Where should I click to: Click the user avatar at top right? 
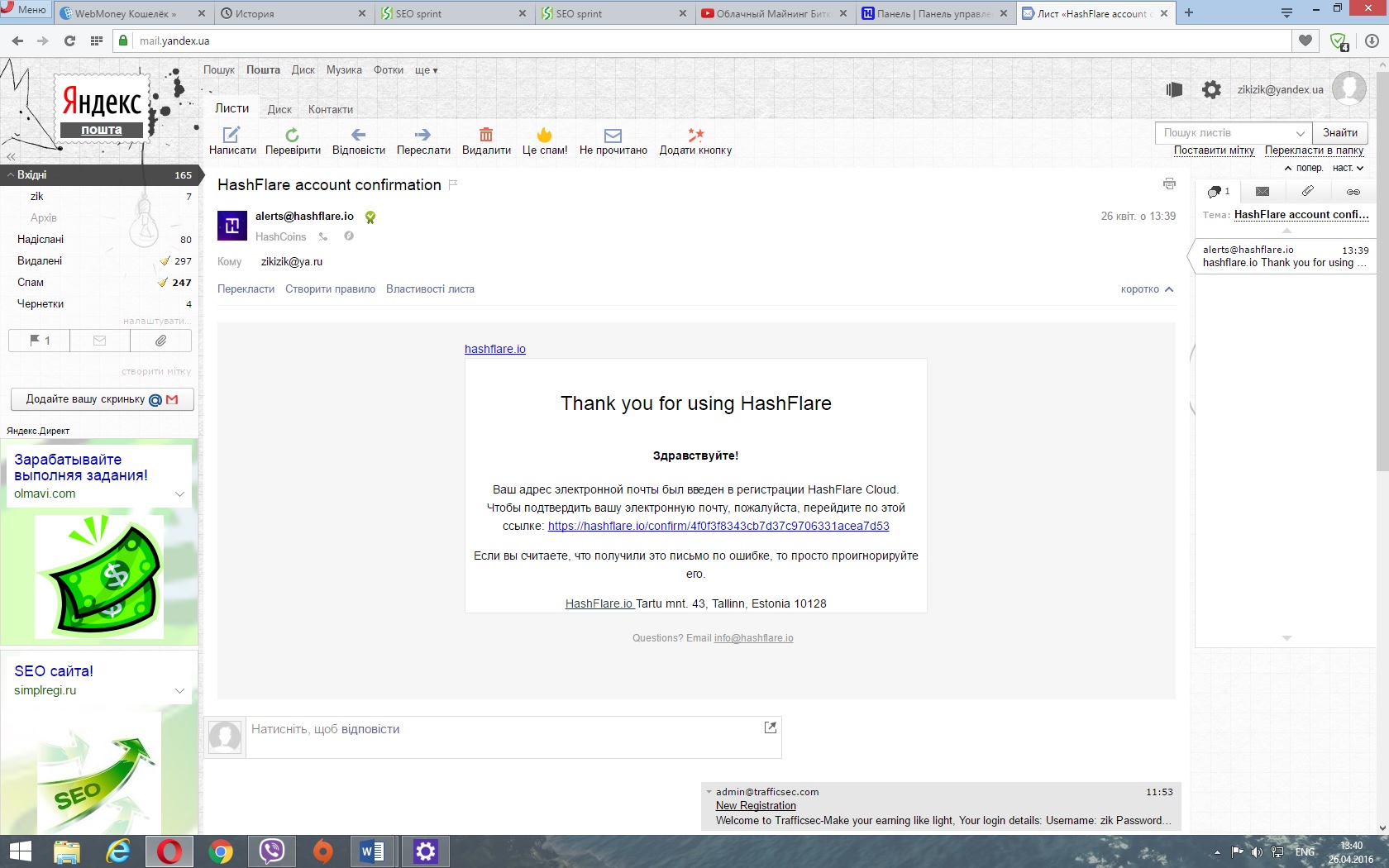click(1349, 88)
